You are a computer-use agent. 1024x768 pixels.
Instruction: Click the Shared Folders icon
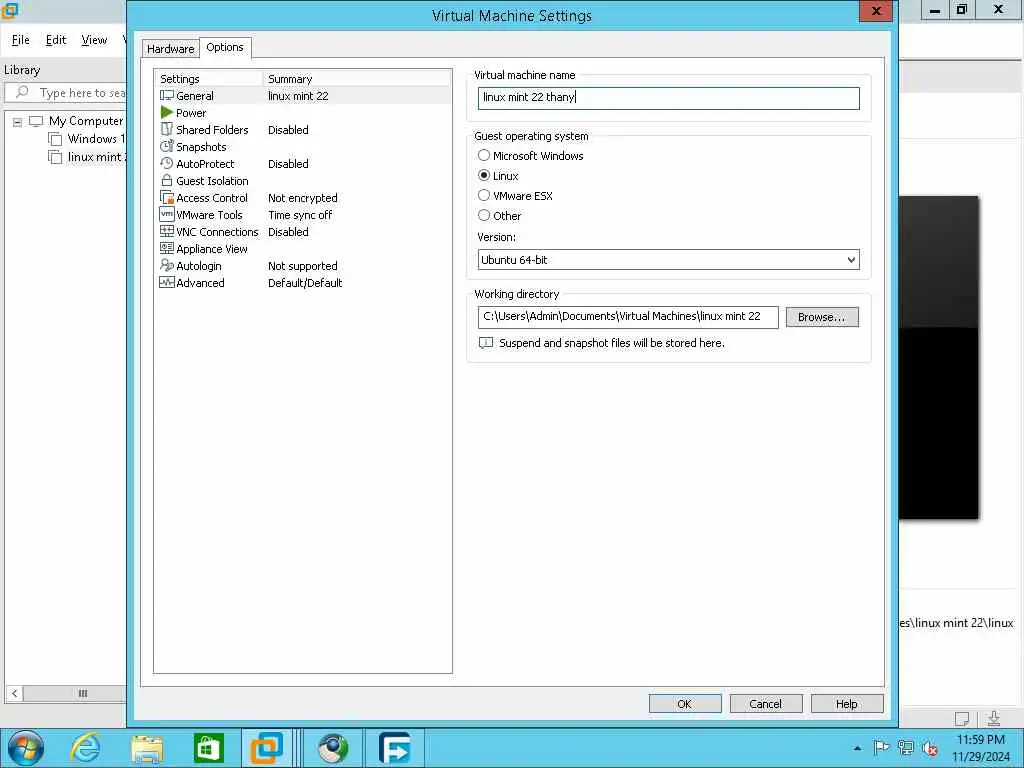tap(167, 130)
